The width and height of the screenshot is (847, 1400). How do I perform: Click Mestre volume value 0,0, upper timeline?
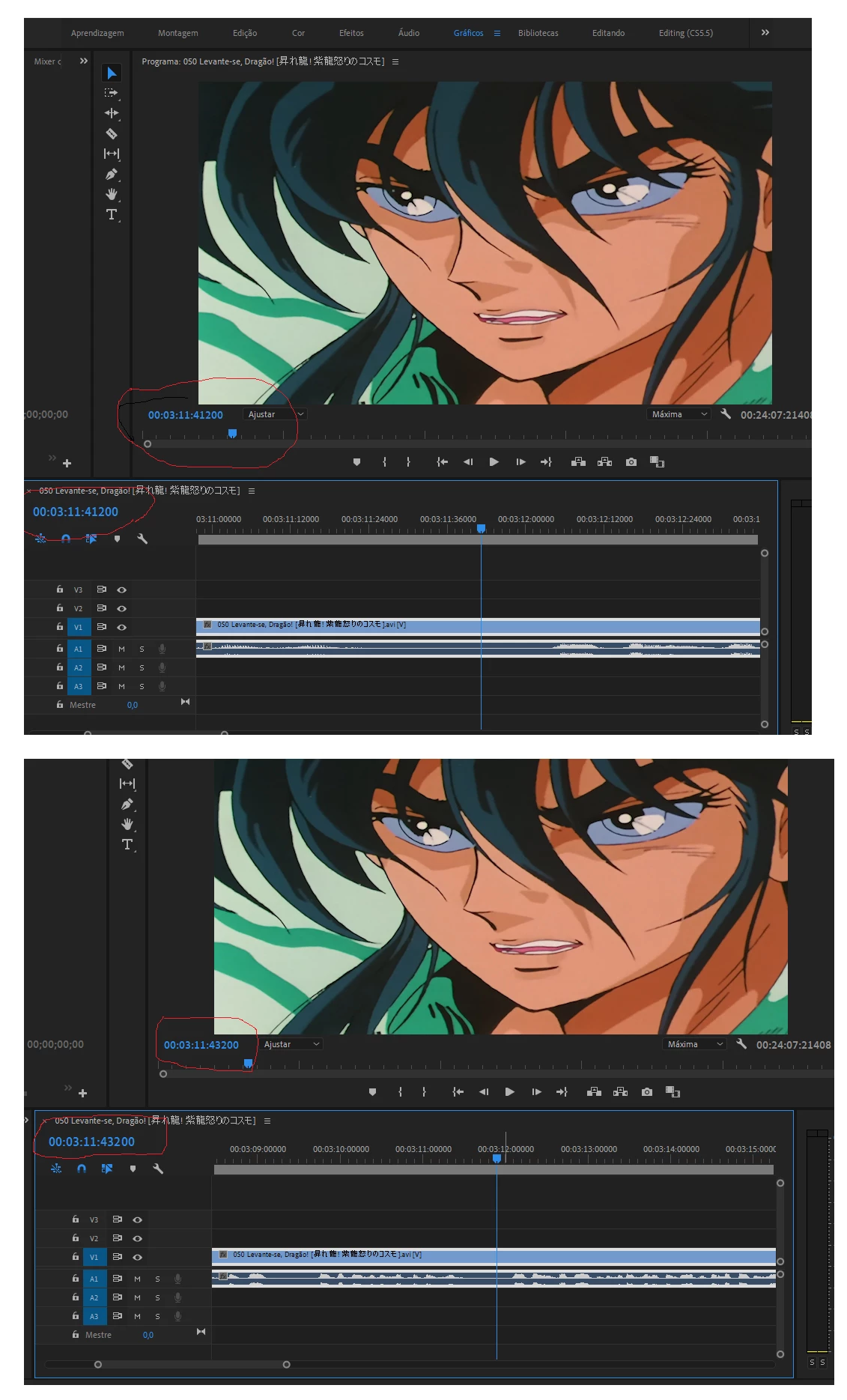(133, 705)
